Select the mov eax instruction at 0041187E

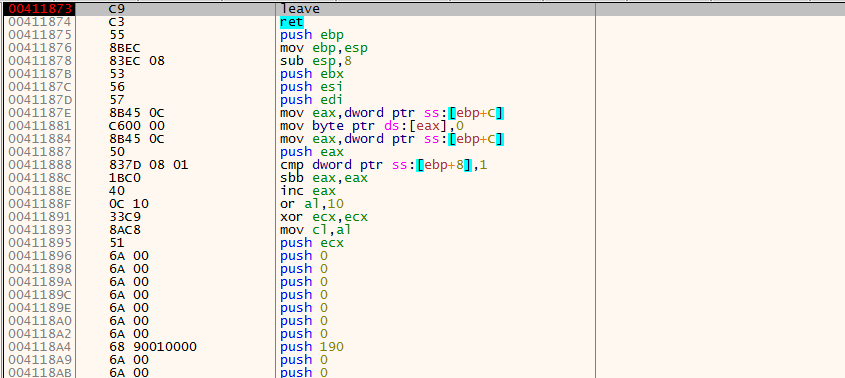point(392,113)
